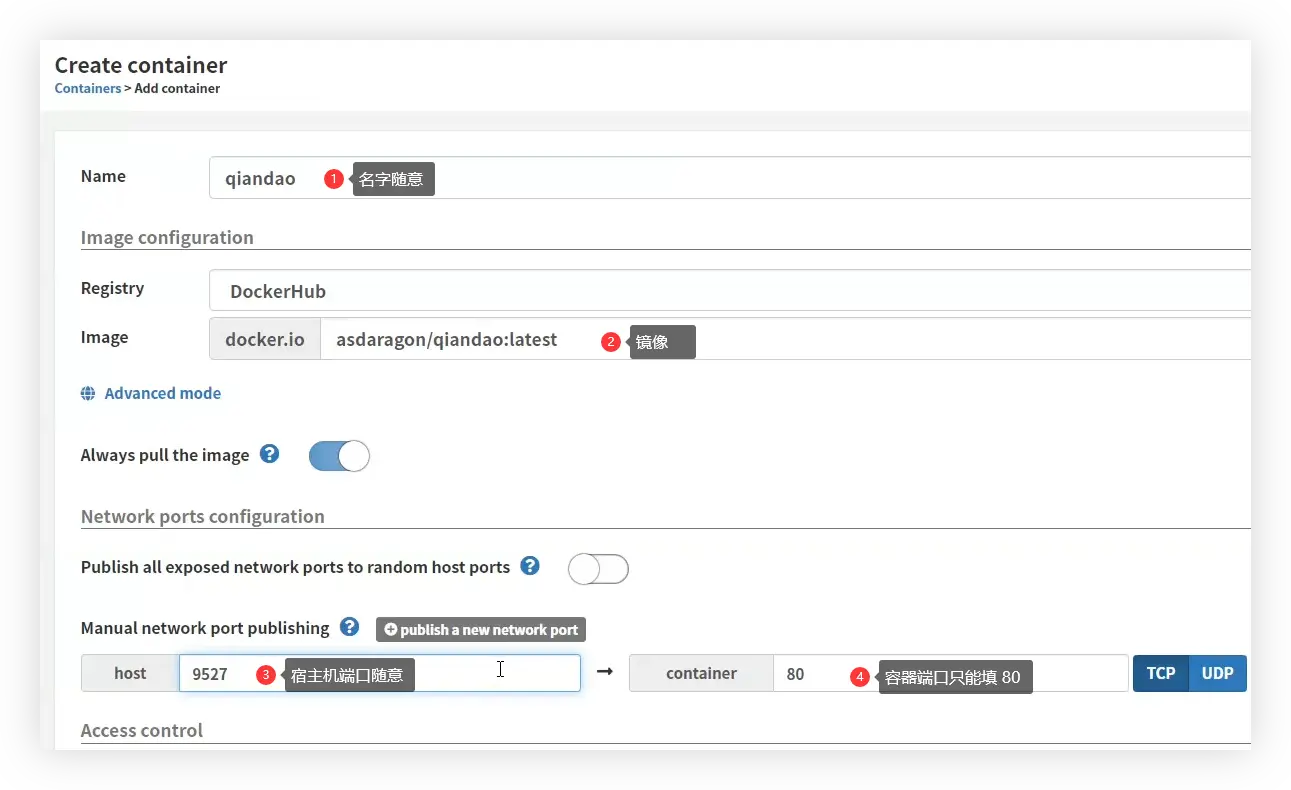Click the help icon beside Always pull the image
This screenshot has width=1291, height=790.
pos(269,454)
